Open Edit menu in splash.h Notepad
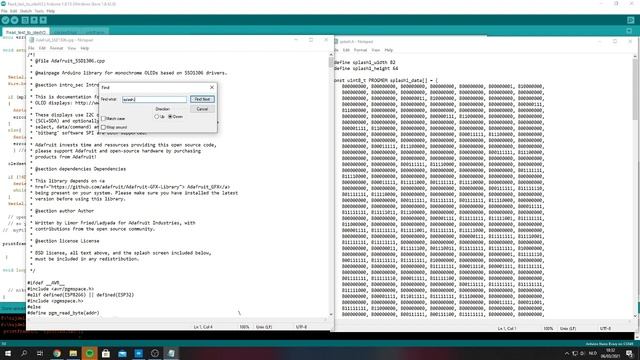 tap(346, 50)
